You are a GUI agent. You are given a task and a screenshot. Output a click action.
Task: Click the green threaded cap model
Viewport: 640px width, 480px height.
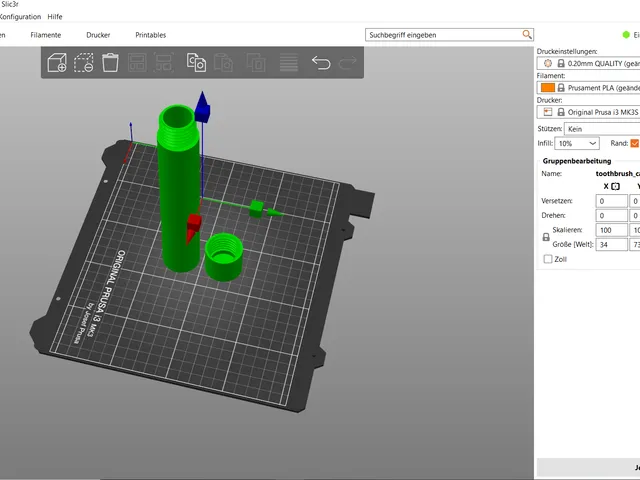click(224, 257)
